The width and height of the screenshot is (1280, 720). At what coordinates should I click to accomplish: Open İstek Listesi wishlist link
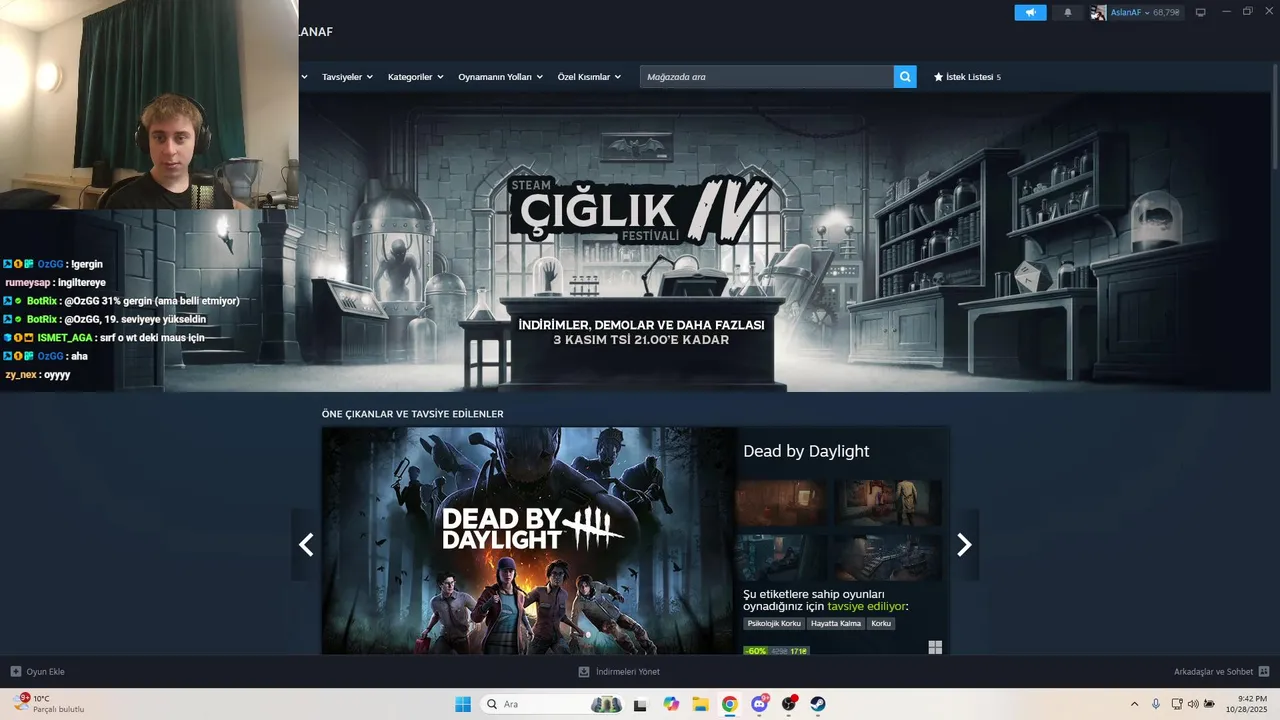click(x=967, y=77)
